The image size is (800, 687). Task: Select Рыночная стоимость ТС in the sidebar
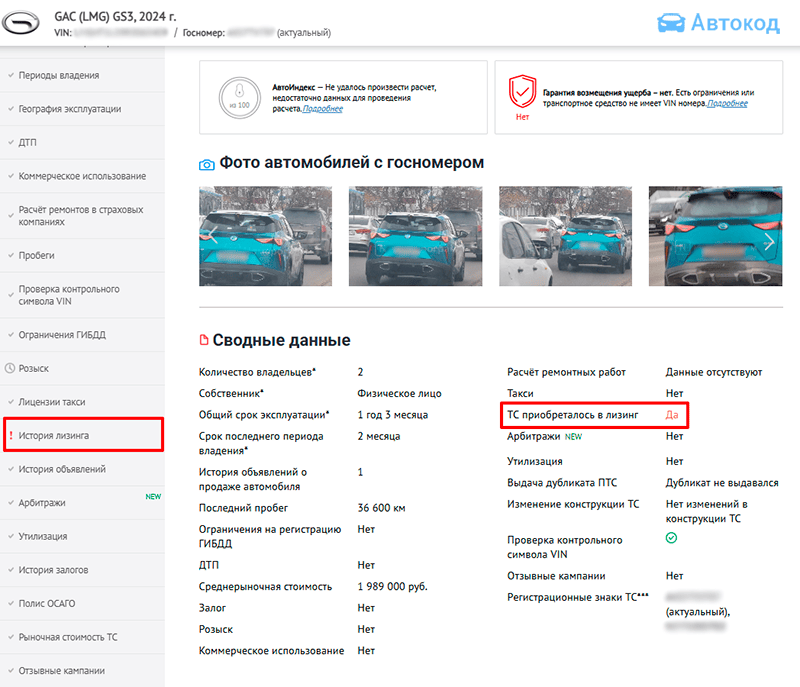[x=70, y=638]
